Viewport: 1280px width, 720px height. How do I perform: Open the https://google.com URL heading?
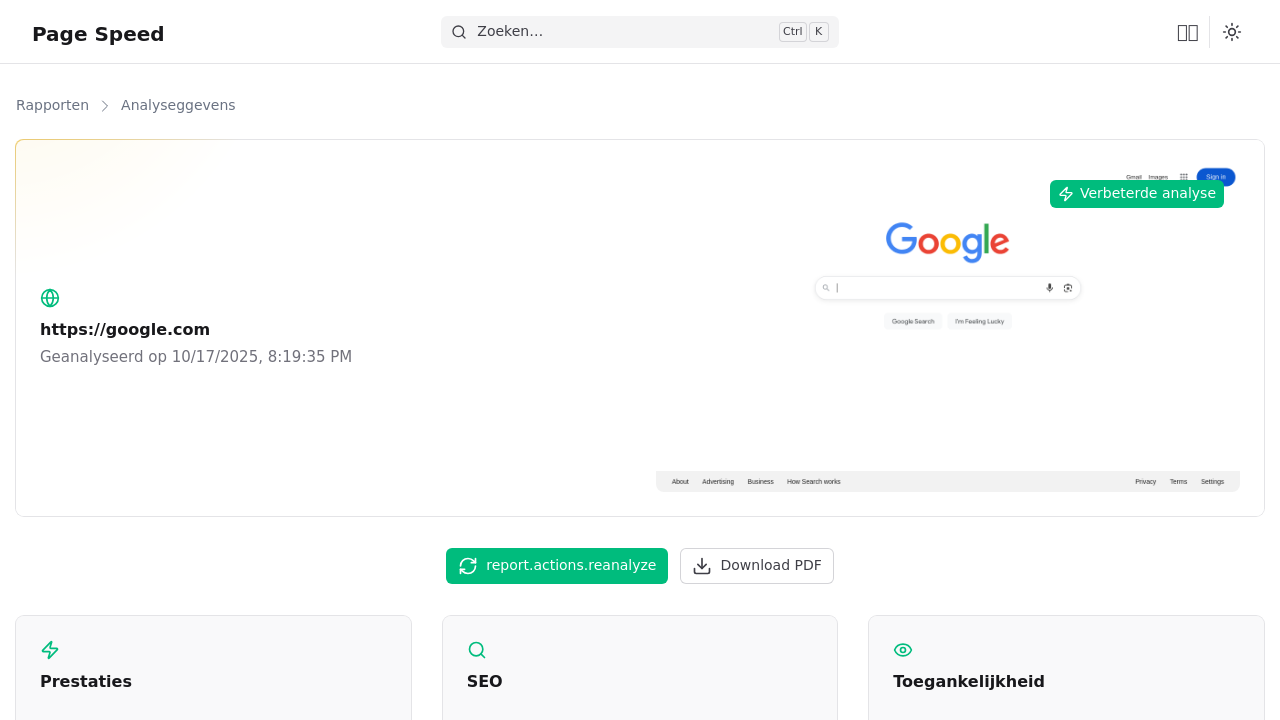(x=125, y=329)
